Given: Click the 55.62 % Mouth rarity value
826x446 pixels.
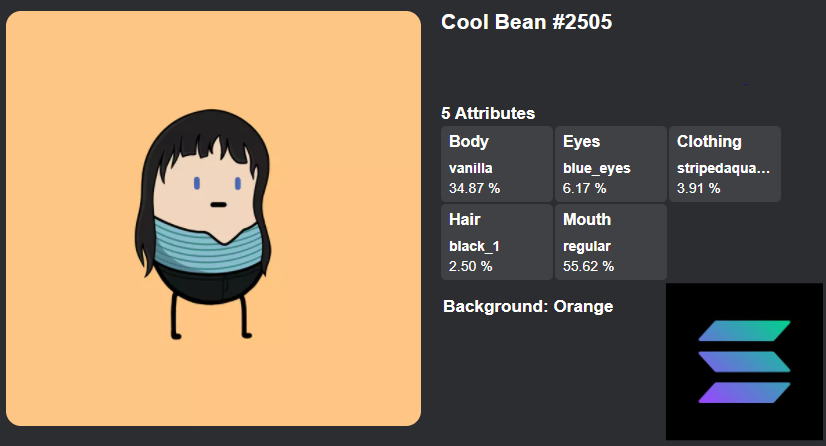Looking at the screenshot, I should click(x=588, y=266).
